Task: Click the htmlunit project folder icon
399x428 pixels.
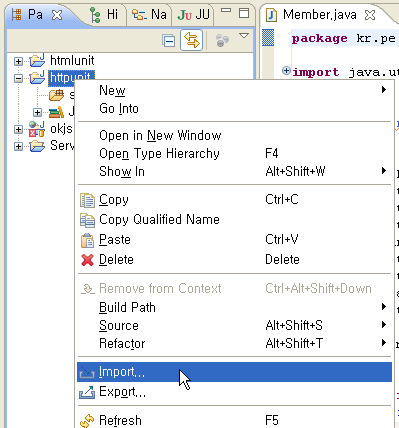Action: point(37,60)
